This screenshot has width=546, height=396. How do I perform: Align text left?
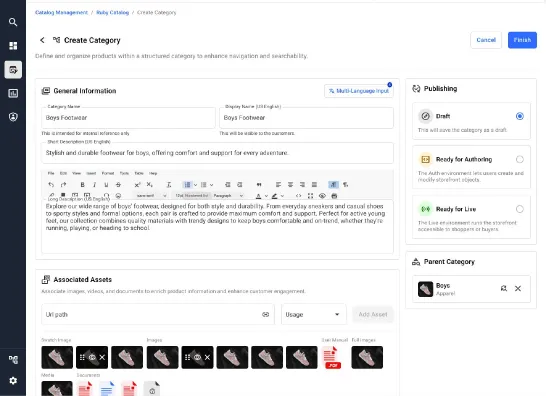coord(278,185)
